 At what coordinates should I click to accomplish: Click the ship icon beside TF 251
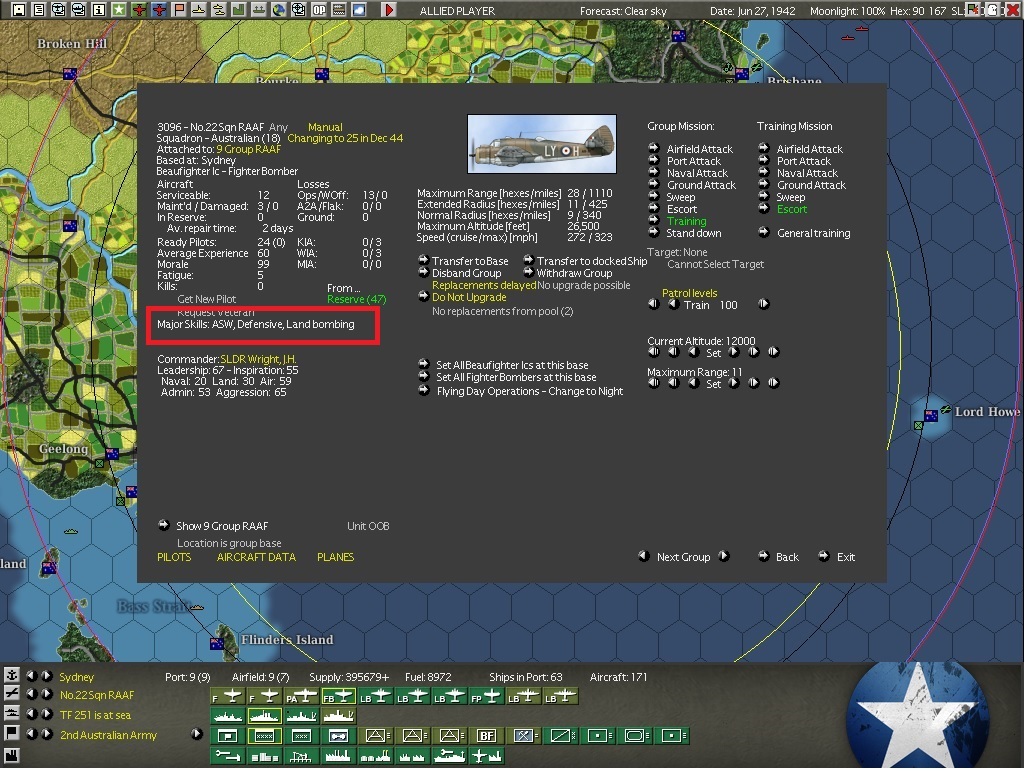pyautogui.click(x=11, y=713)
